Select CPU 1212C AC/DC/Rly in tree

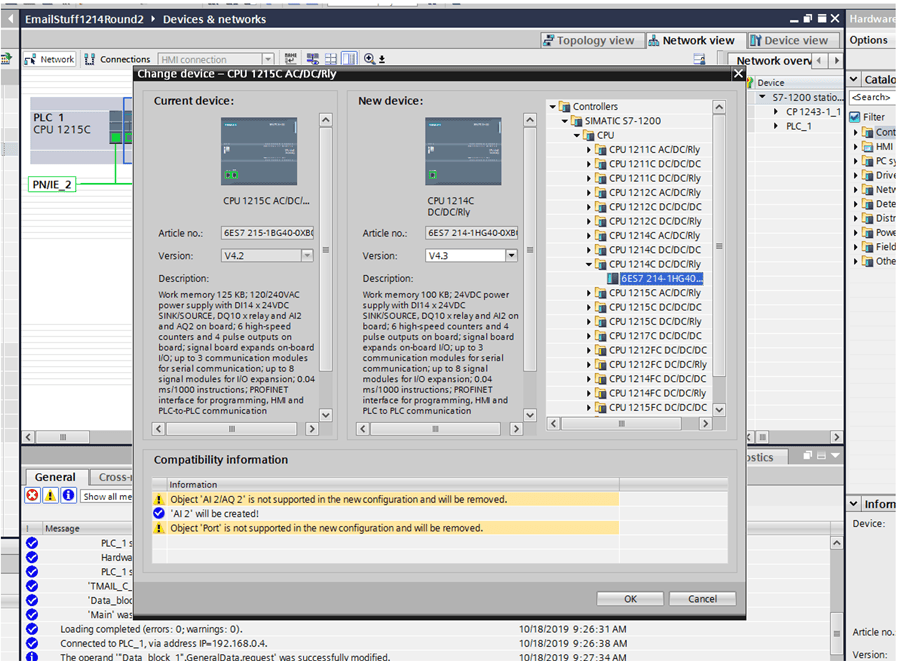coord(654,193)
